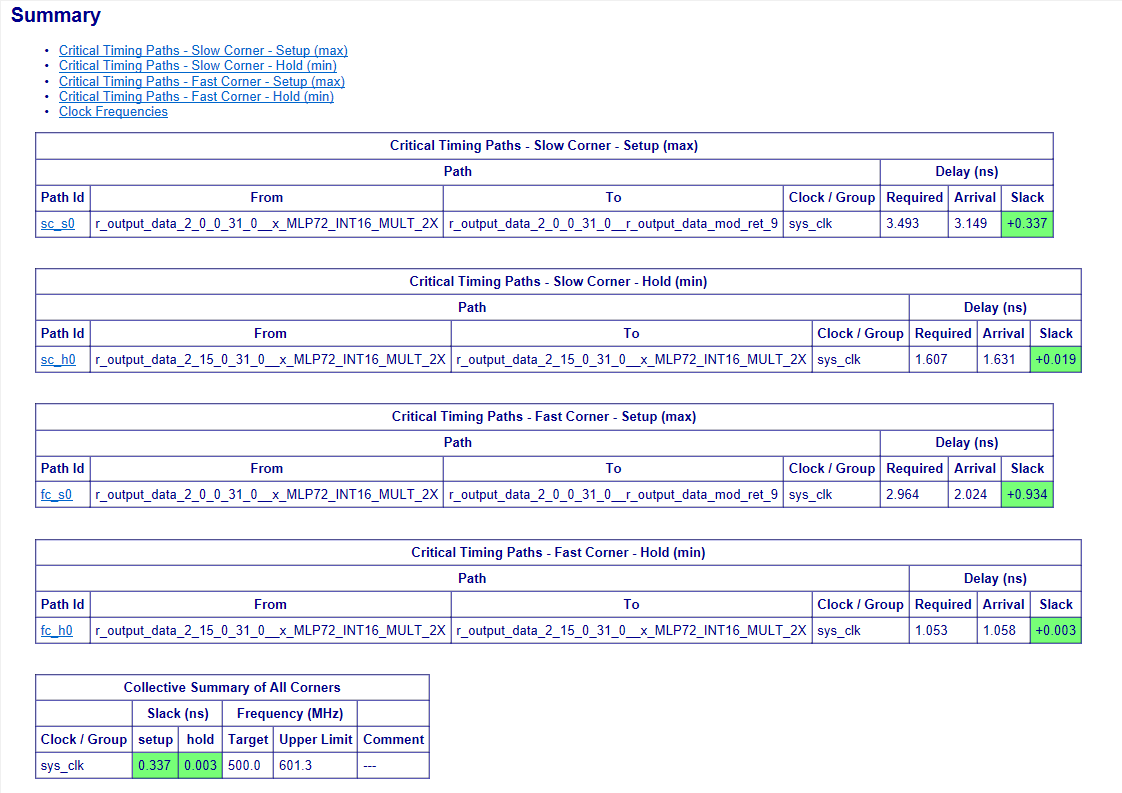
Task: Click the hold slack 0.003 in Collective Summary
Action: click(x=200, y=766)
